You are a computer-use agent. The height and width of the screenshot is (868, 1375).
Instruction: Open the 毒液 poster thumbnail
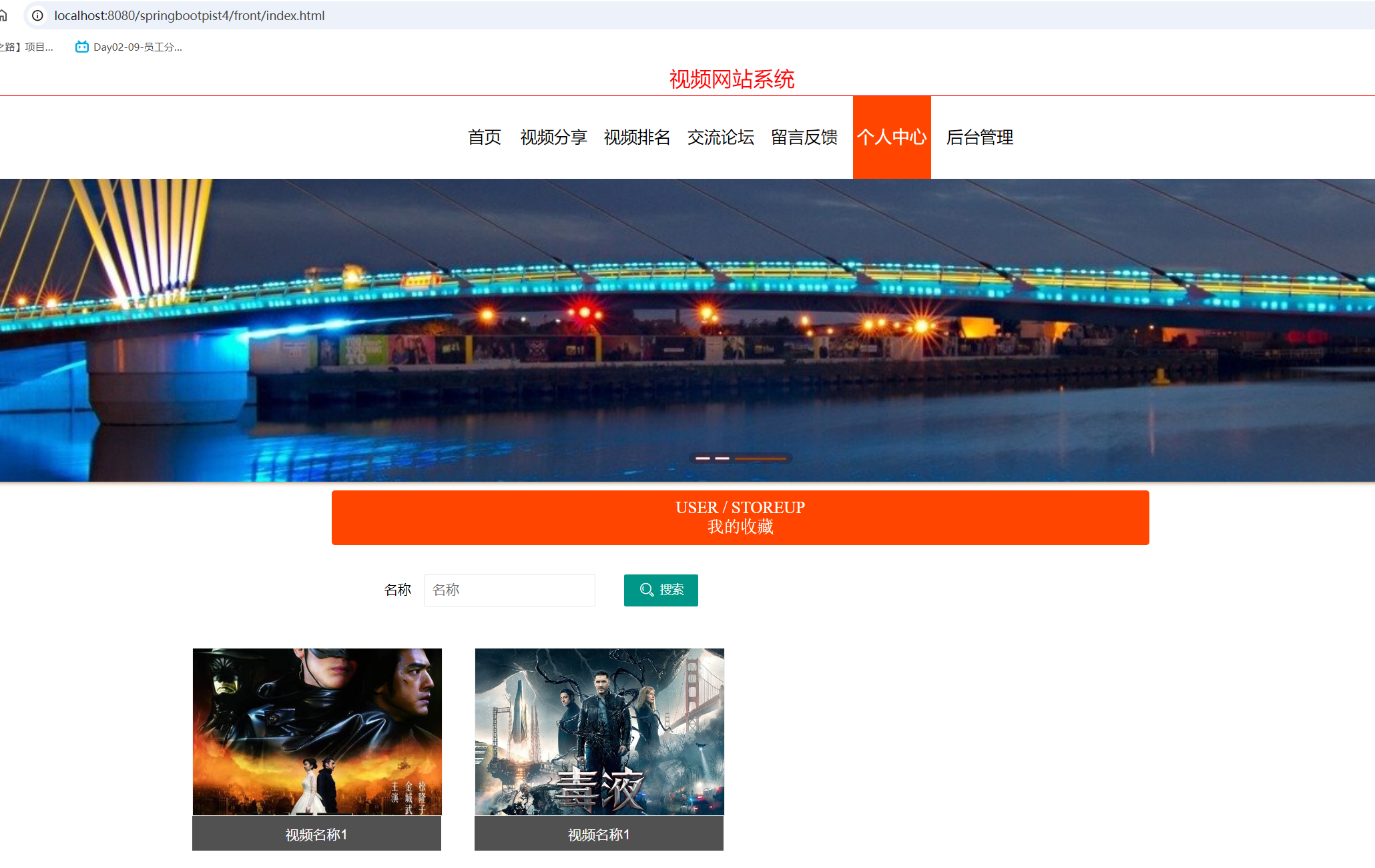point(599,731)
